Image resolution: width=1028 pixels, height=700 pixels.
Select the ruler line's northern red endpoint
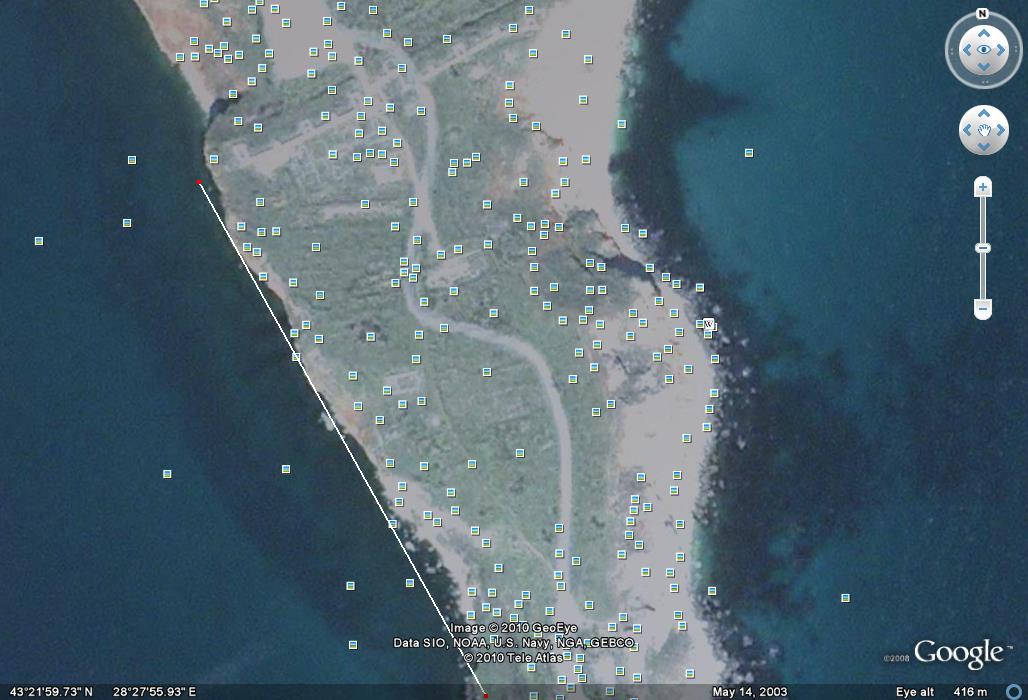[x=199, y=182]
